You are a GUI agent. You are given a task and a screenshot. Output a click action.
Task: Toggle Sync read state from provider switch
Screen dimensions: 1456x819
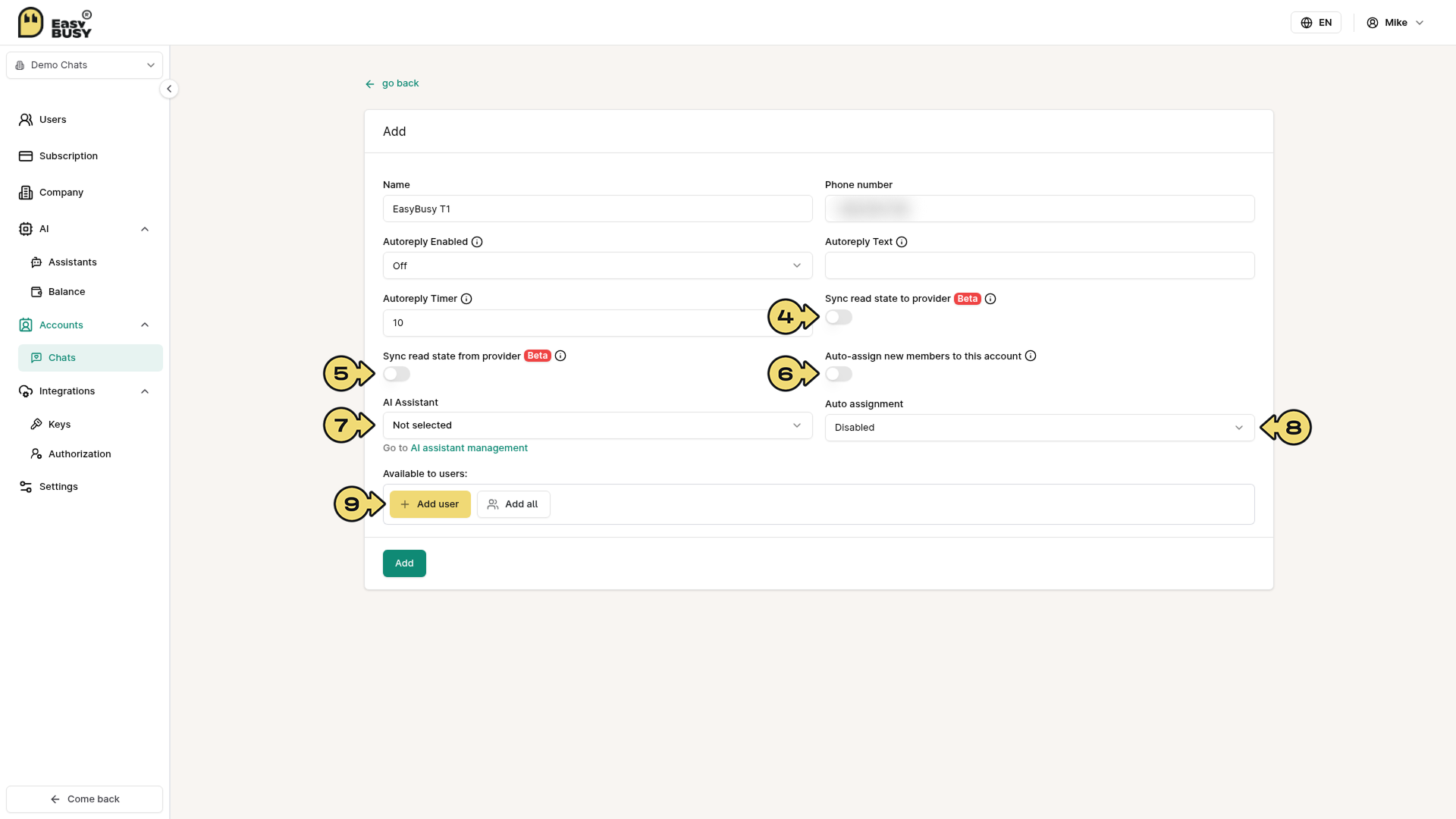pos(397,374)
